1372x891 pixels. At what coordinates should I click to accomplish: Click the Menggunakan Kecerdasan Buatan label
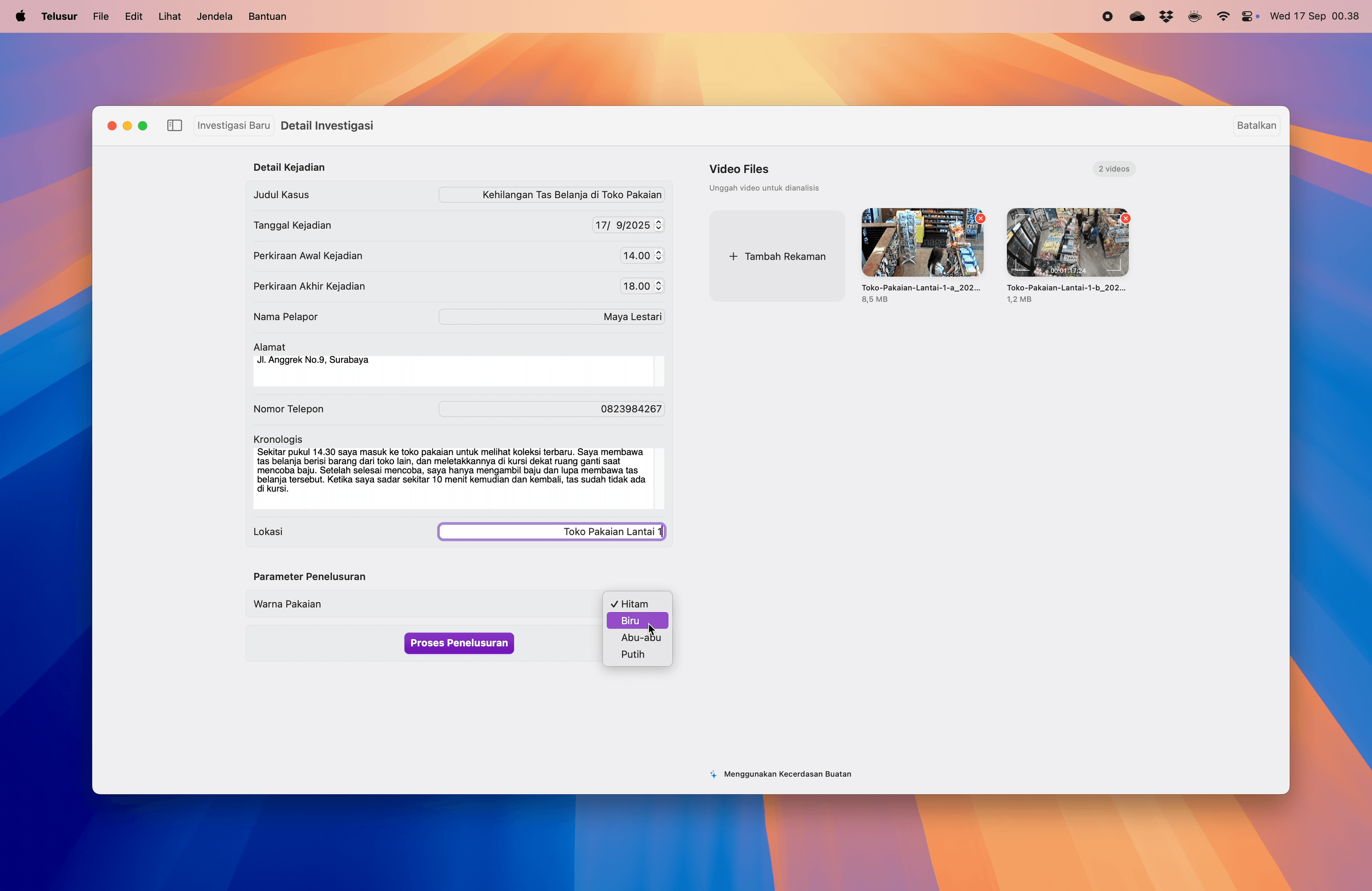coord(787,774)
